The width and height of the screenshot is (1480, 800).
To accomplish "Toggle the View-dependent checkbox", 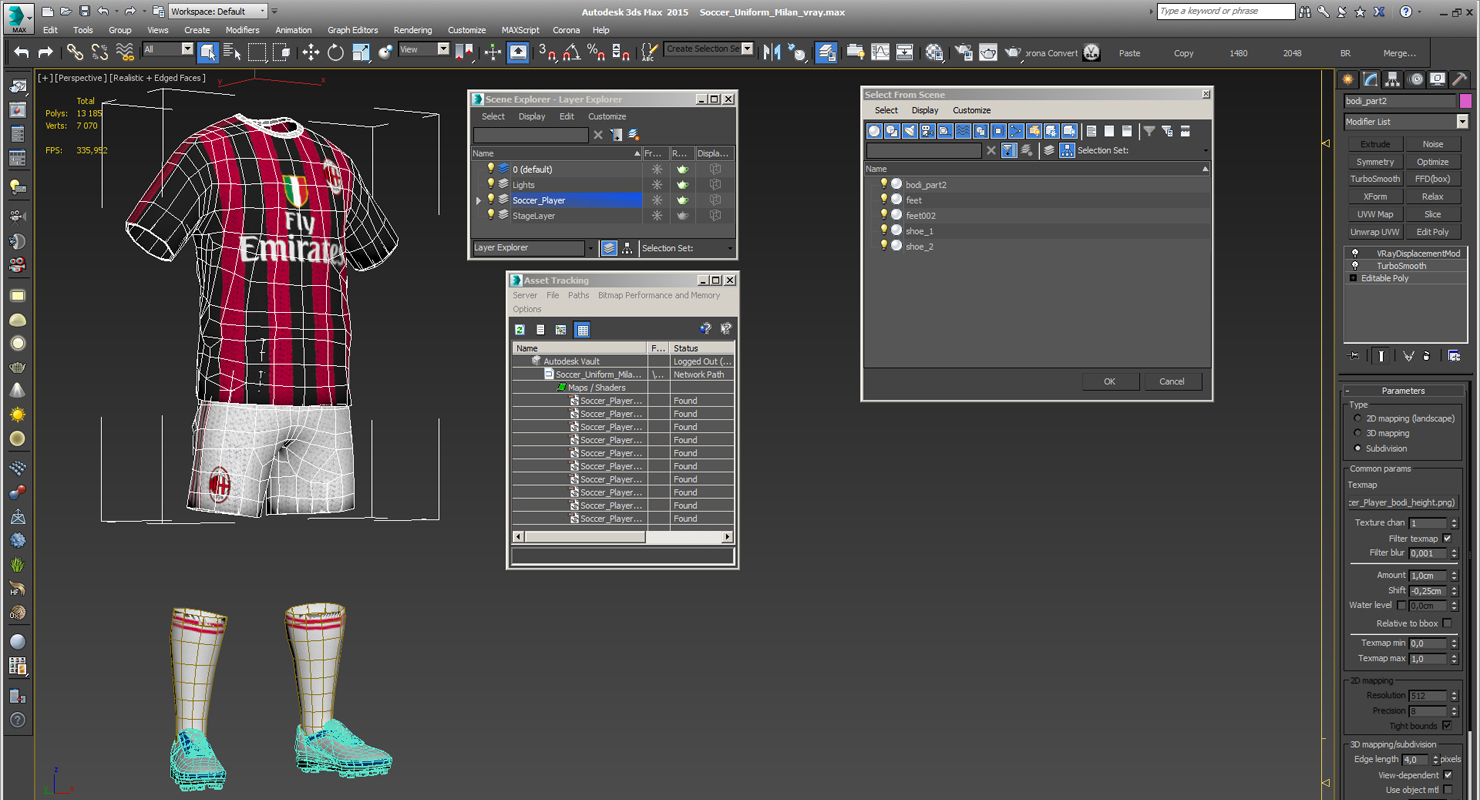I will click(x=1447, y=775).
